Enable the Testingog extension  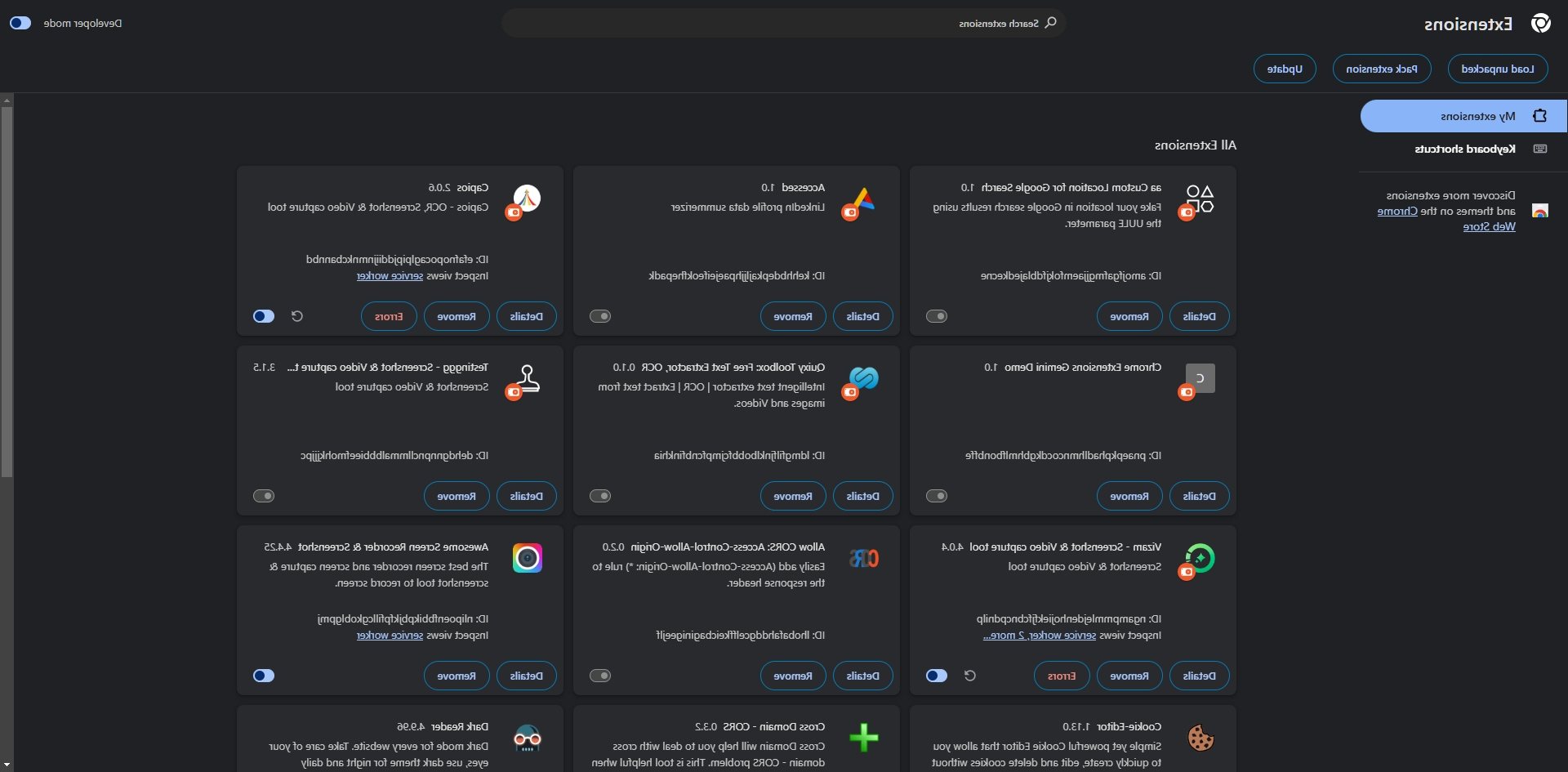coord(264,496)
